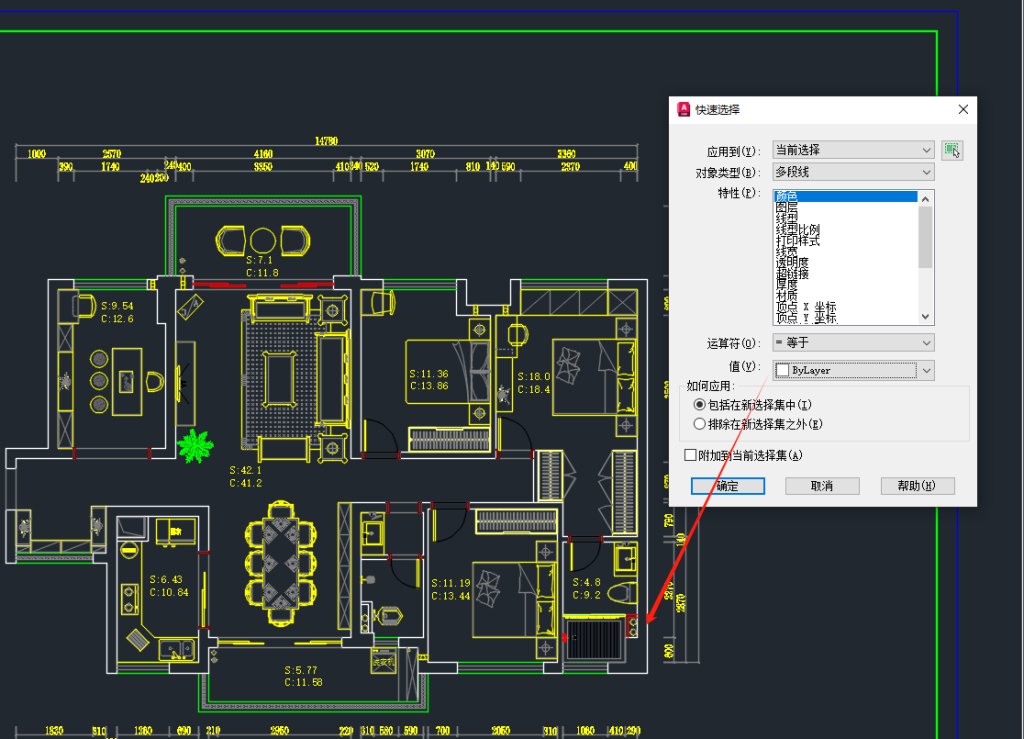This screenshot has height=739, width=1024.
Task: Select 打印样式 in the properties list
Action: tap(797, 240)
